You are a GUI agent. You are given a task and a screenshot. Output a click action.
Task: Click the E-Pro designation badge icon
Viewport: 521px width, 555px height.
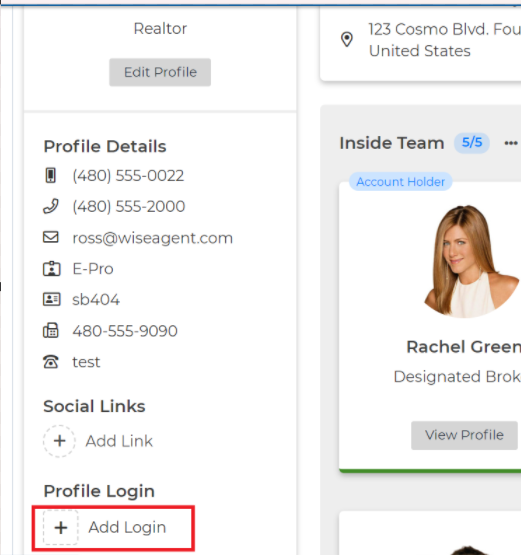pos(52,269)
